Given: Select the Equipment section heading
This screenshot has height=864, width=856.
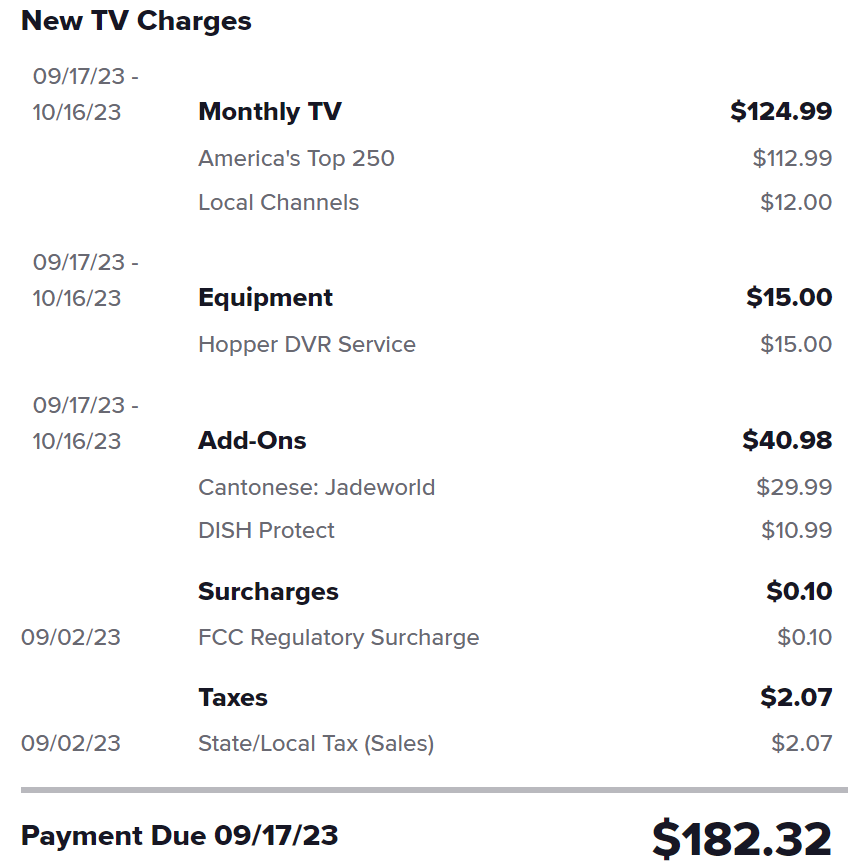Looking at the screenshot, I should (x=265, y=298).
